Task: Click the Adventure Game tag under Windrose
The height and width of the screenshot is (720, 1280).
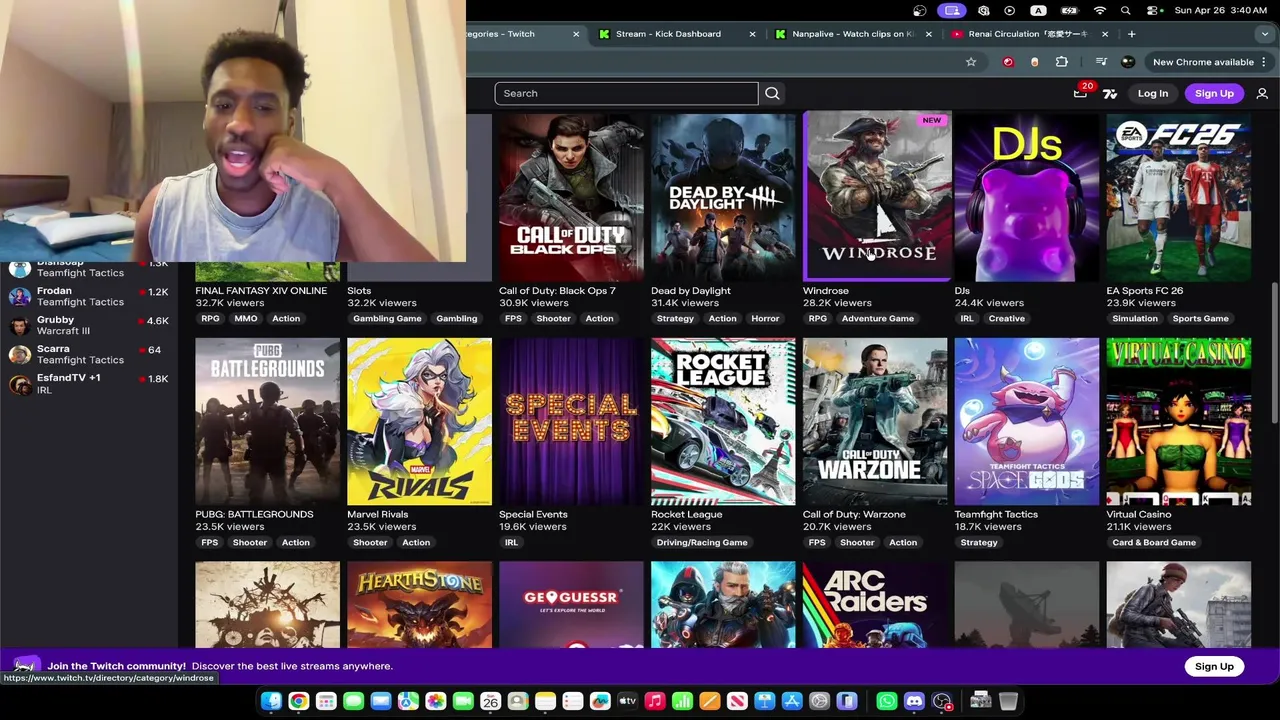Action: [x=877, y=319]
